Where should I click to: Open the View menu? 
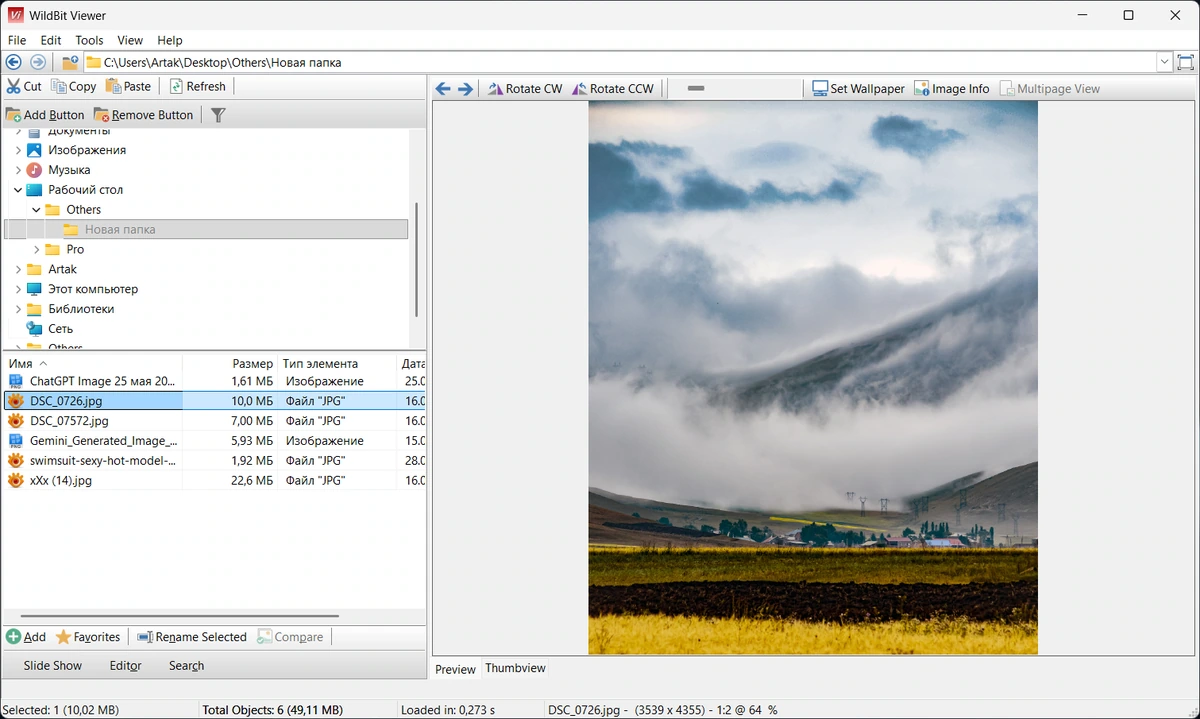130,40
